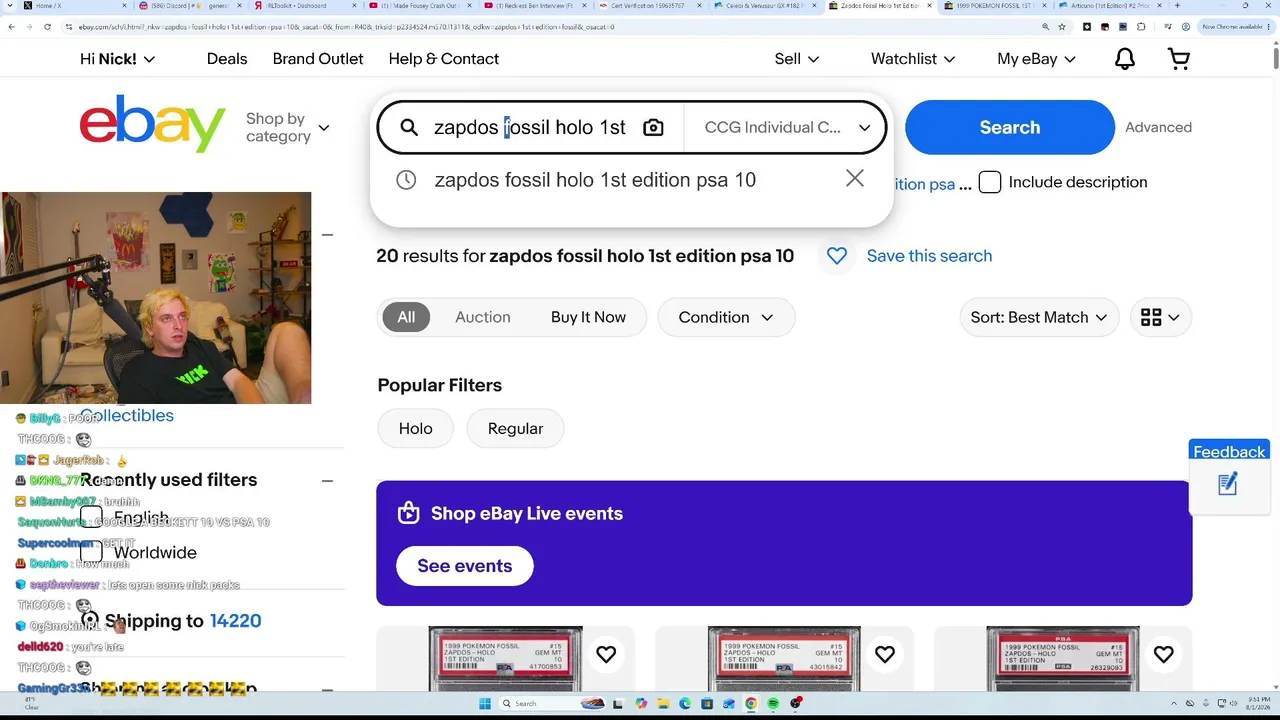This screenshot has height=720, width=1280.
Task: Click the heart next to Save this search
Action: [x=837, y=256]
